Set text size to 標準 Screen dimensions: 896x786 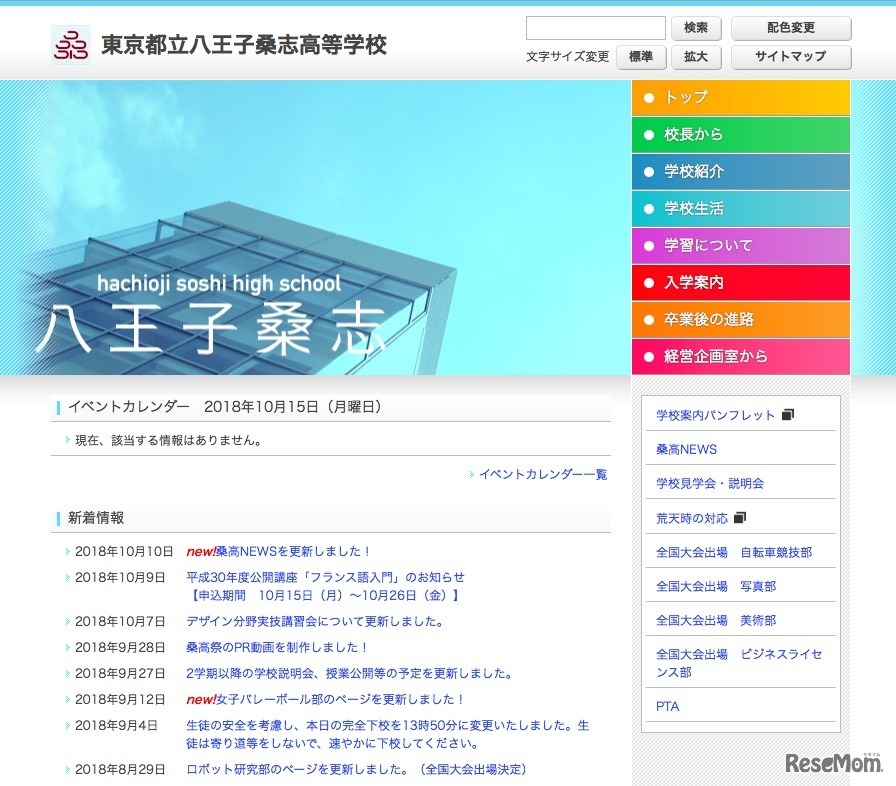point(641,57)
